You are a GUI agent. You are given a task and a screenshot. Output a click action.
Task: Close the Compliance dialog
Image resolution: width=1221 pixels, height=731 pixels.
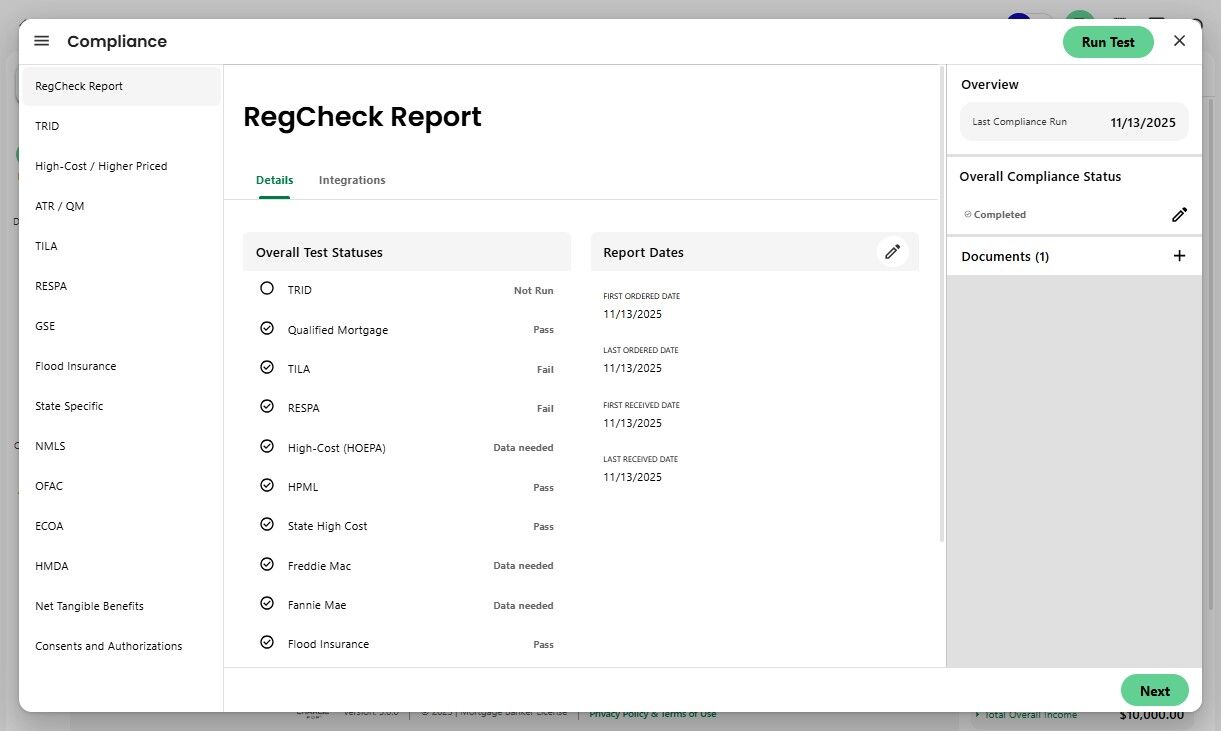pos(1179,41)
